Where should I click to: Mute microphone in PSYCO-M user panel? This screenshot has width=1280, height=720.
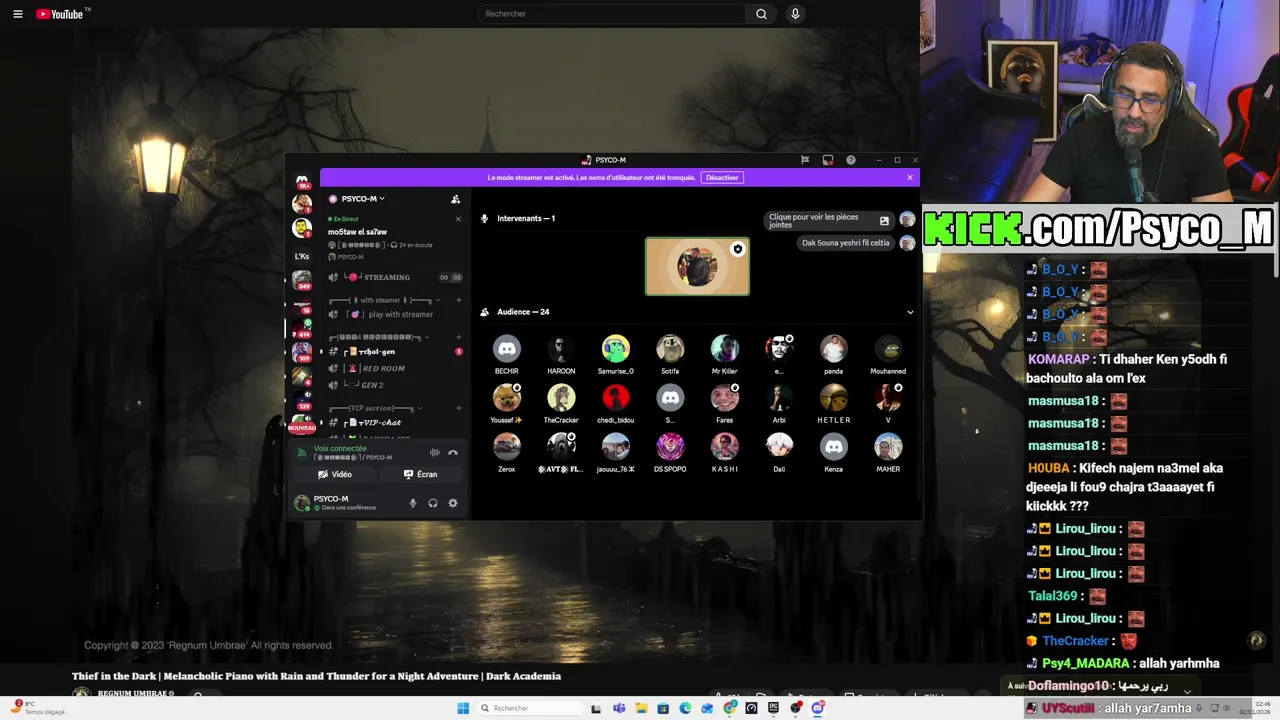(x=413, y=503)
